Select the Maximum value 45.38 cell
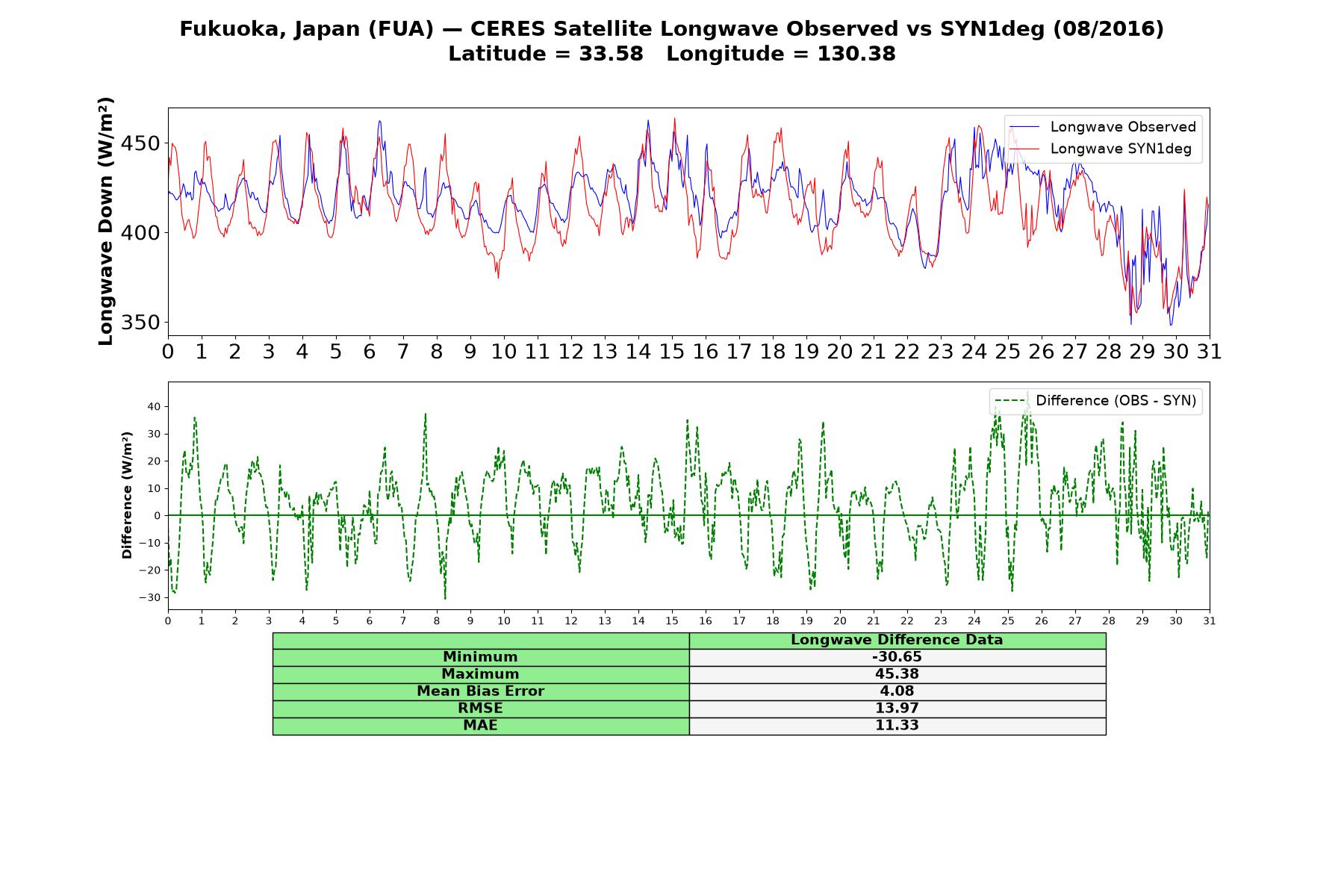This screenshot has width=1344, height=896. coord(897,674)
